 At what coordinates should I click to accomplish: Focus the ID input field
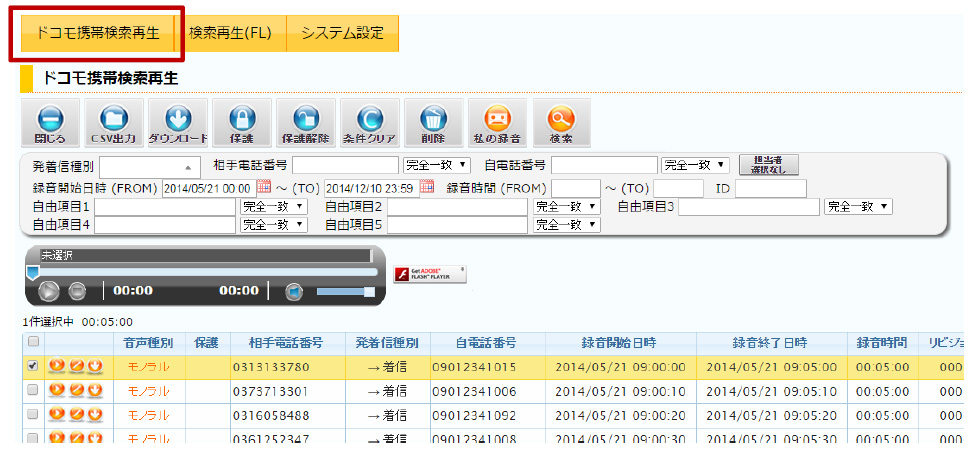771,188
